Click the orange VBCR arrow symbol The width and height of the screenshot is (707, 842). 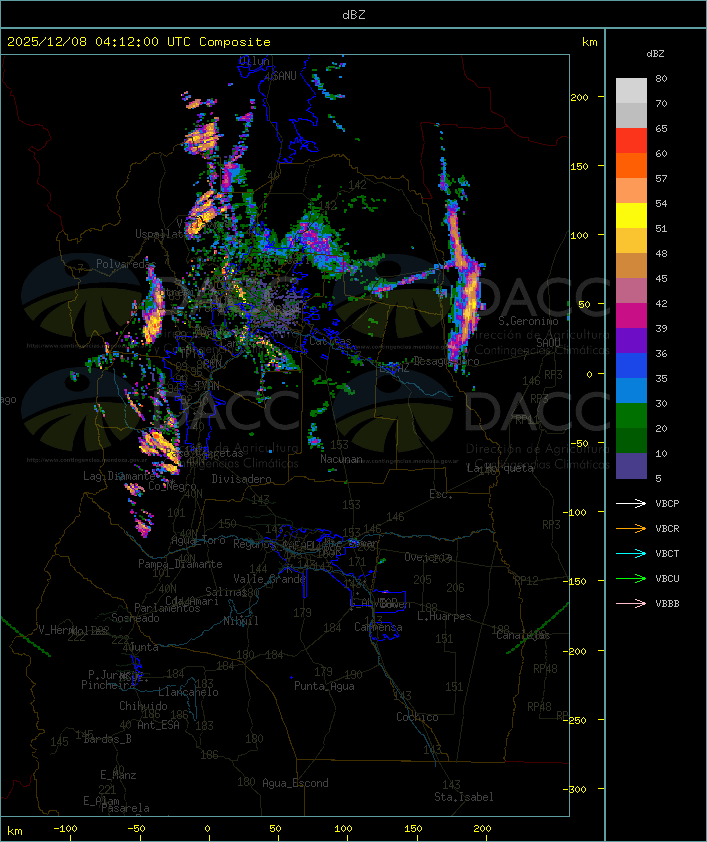(x=631, y=528)
